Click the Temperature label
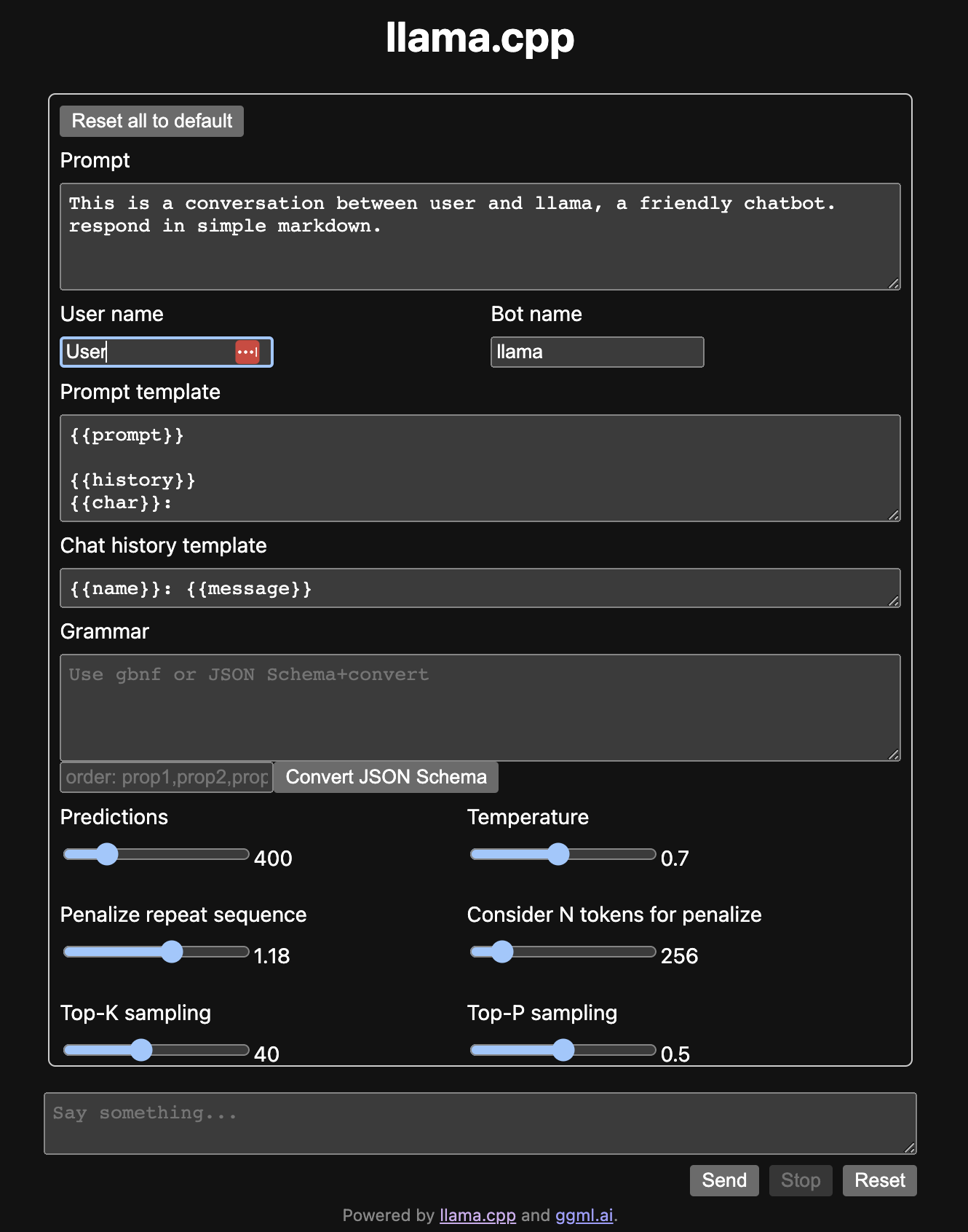Screen dimensions: 968x1232 528,817
